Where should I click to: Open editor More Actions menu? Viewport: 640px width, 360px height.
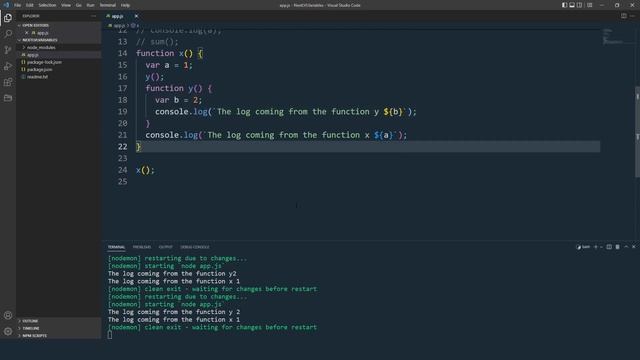[632, 16]
